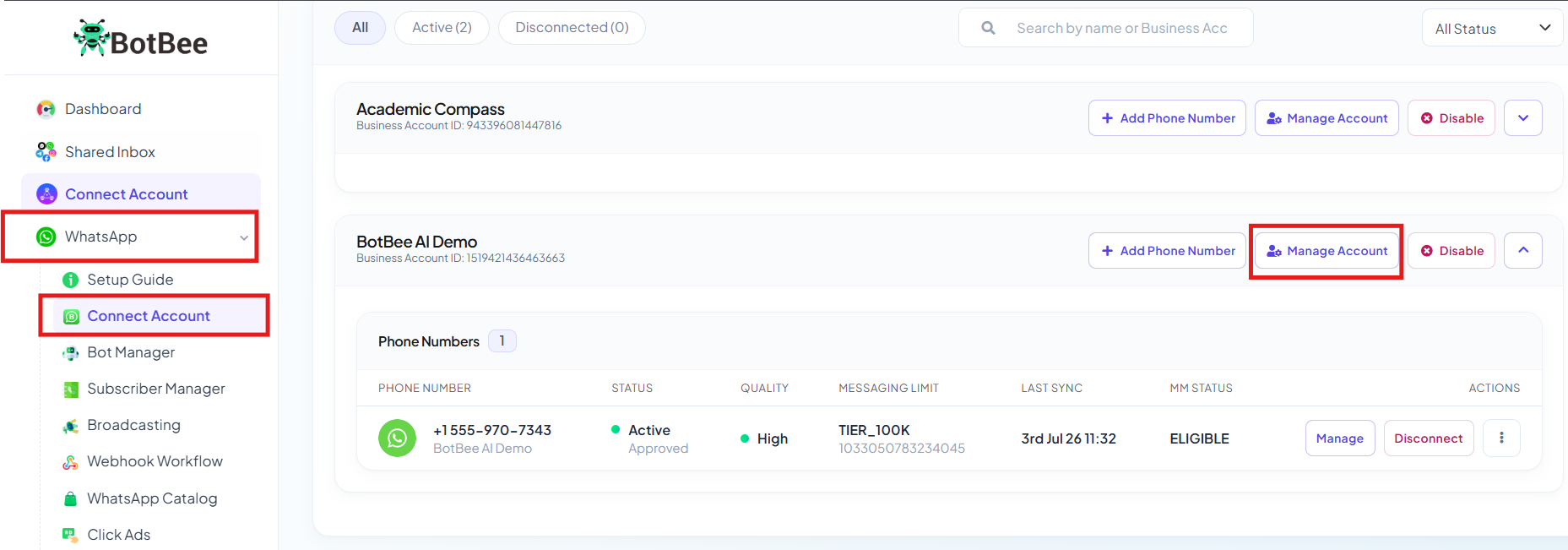
Task: Click the ELIGIBLE MM status value
Action: (1199, 438)
